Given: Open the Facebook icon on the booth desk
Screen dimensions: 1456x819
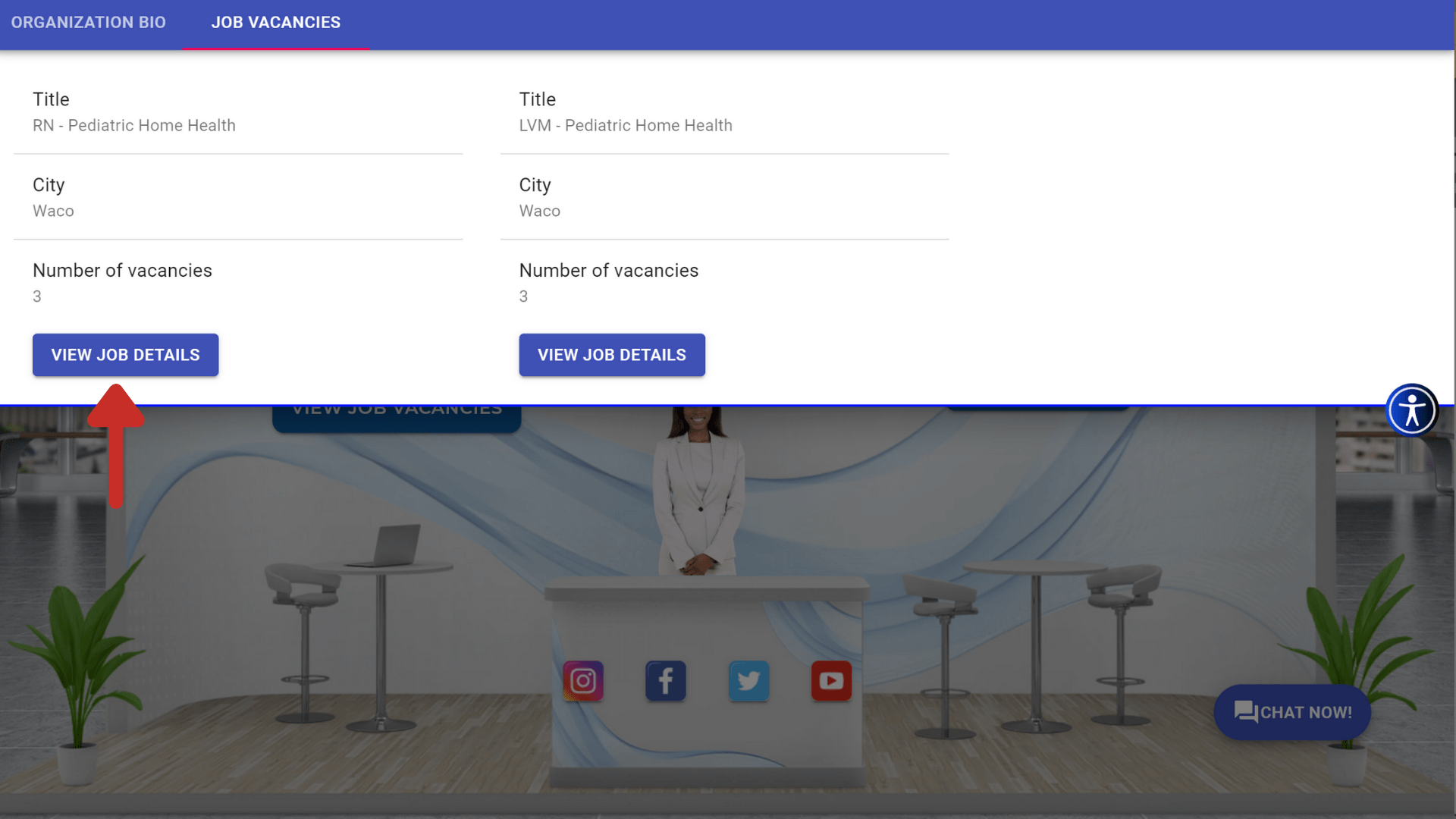Looking at the screenshot, I should (665, 681).
